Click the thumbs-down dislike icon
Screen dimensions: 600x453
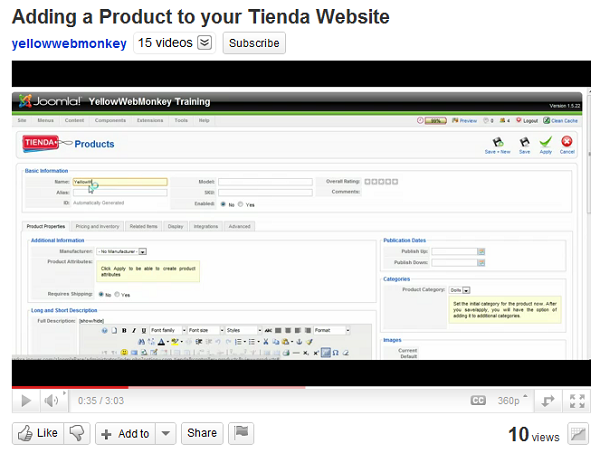pos(77,433)
